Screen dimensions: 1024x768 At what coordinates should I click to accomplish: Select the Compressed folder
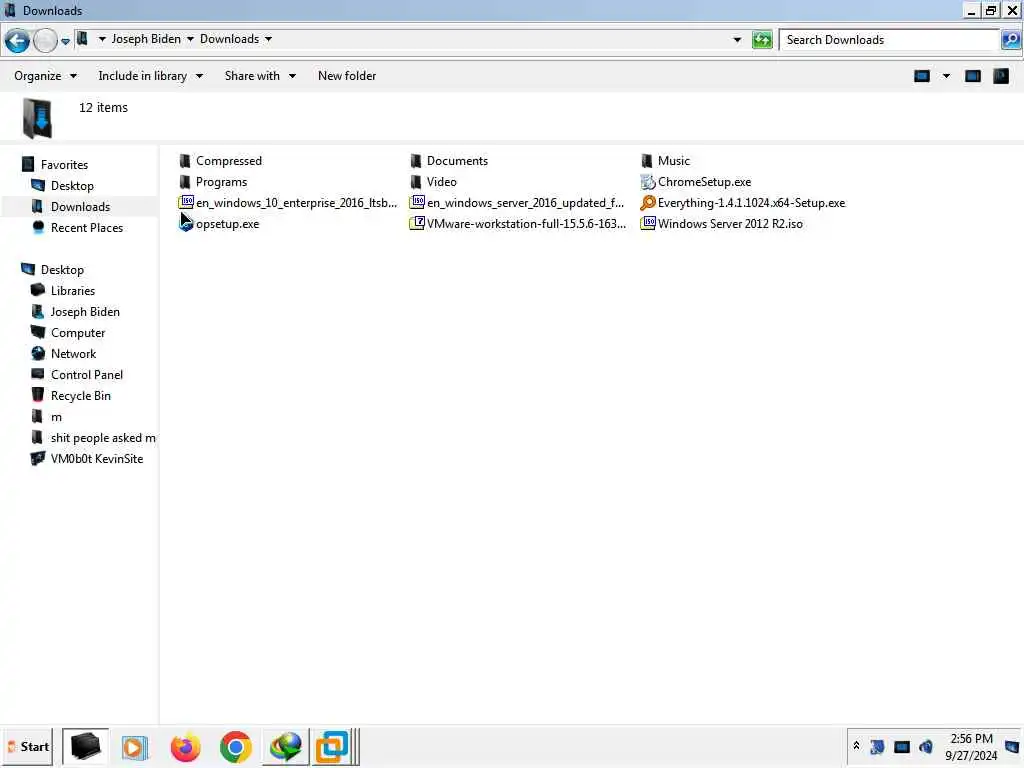click(x=220, y=161)
